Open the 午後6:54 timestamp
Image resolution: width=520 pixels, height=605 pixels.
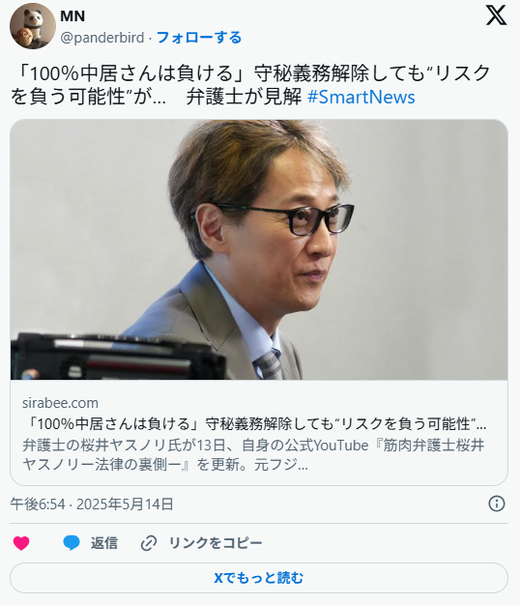pyautogui.click(x=37, y=504)
